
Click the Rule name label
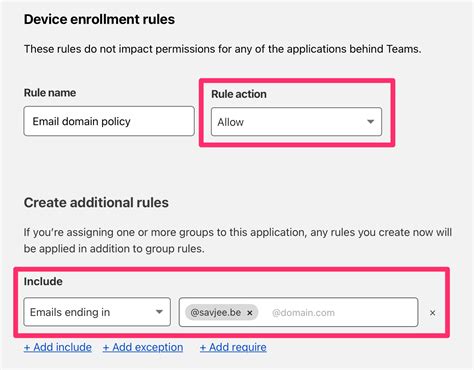(x=50, y=93)
